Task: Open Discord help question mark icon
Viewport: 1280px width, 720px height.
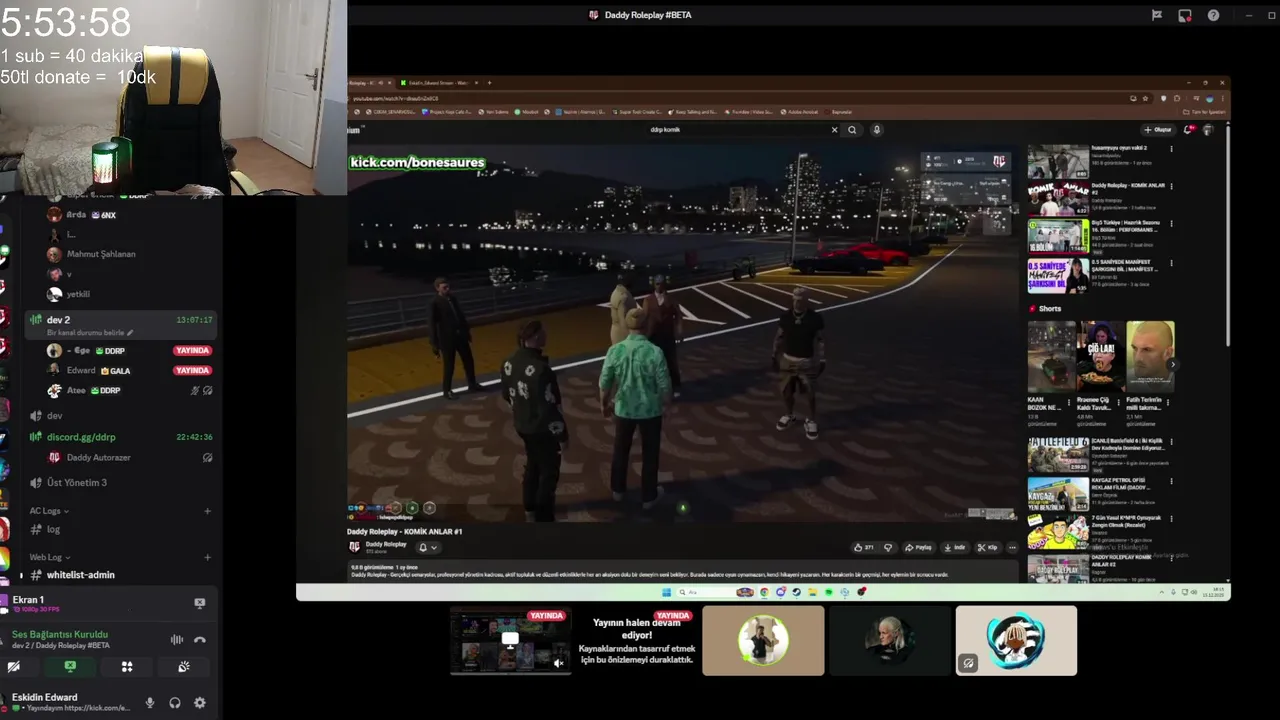Action: [1213, 15]
